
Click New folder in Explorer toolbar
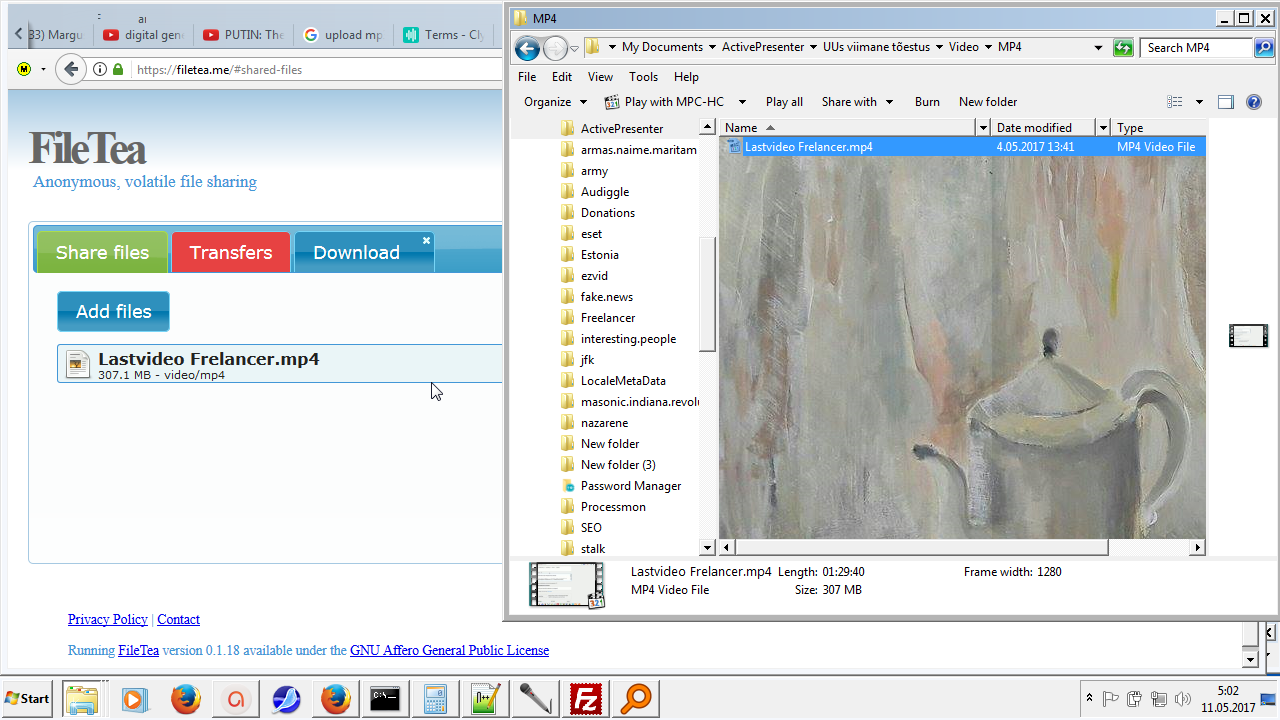coord(988,102)
